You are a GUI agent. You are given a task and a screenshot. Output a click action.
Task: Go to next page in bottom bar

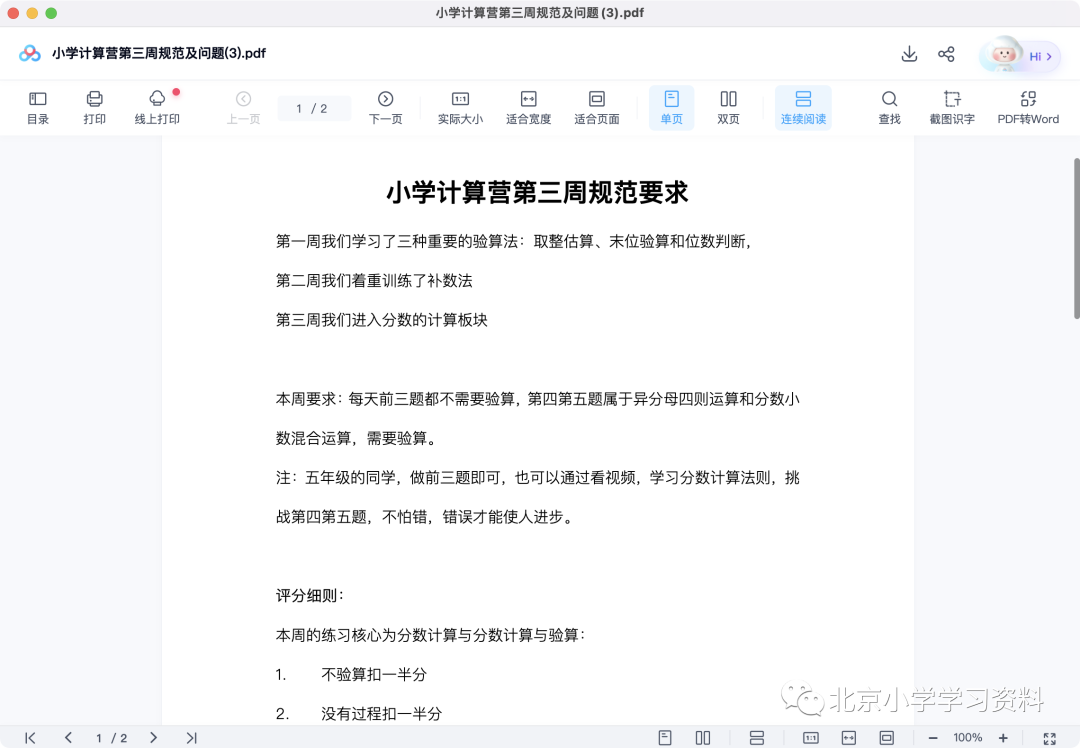point(153,738)
